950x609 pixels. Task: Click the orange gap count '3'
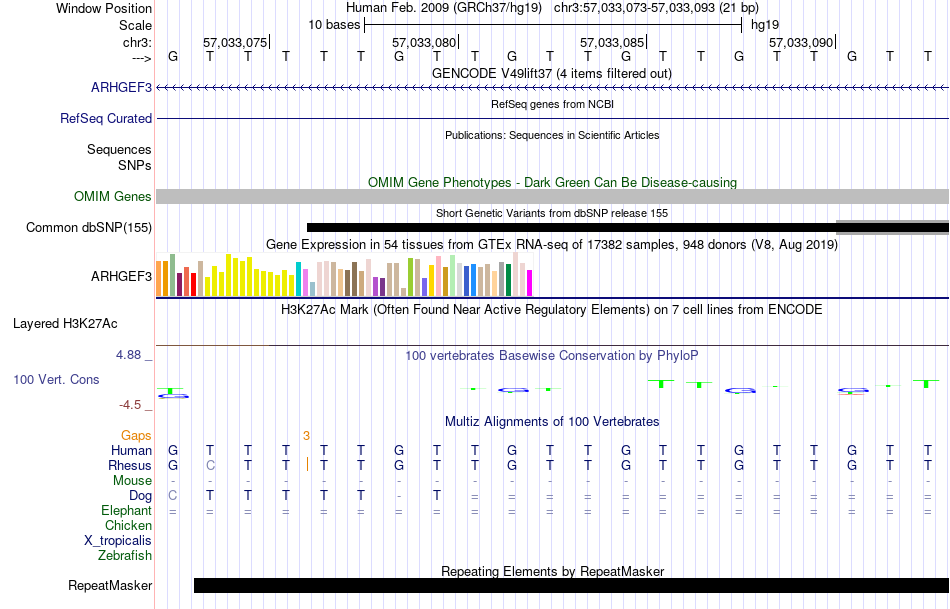point(307,436)
